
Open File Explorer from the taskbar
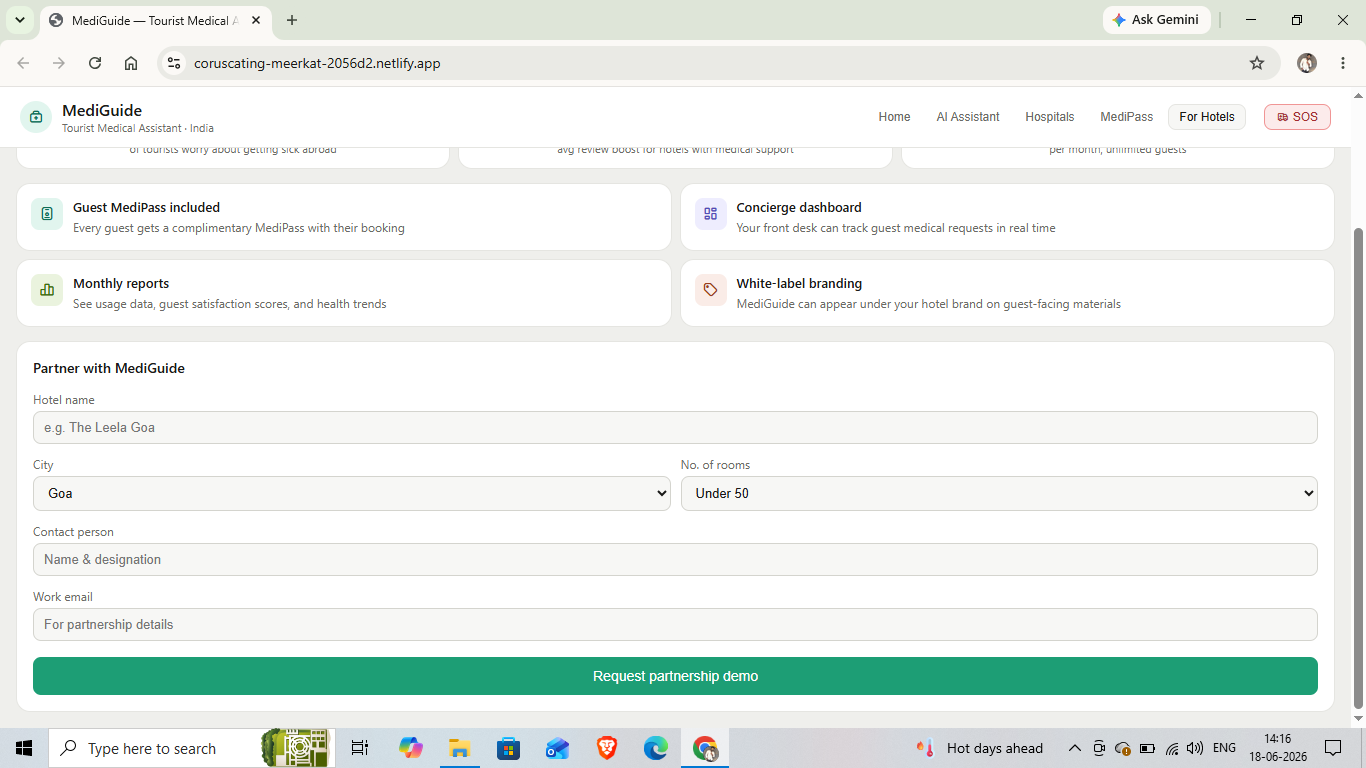tap(459, 748)
